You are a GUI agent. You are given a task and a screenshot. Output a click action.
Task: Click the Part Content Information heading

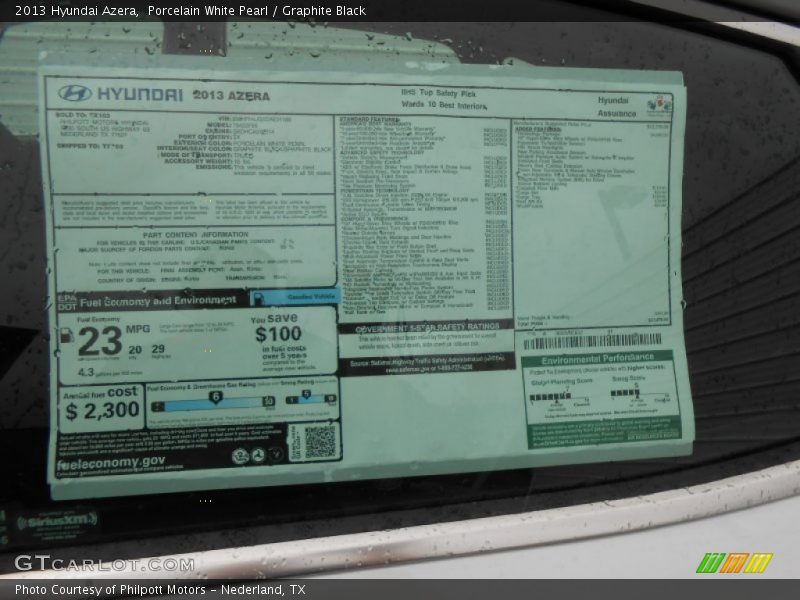pos(195,235)
